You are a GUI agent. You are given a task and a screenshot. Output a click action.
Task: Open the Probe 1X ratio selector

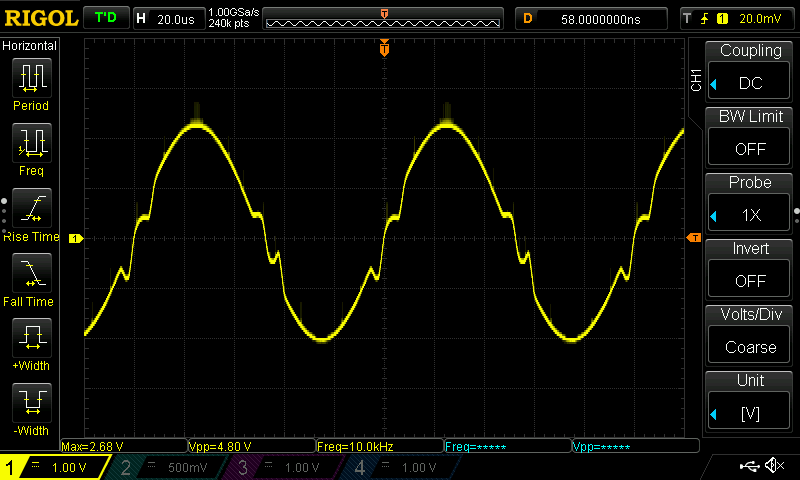(751, 203)
